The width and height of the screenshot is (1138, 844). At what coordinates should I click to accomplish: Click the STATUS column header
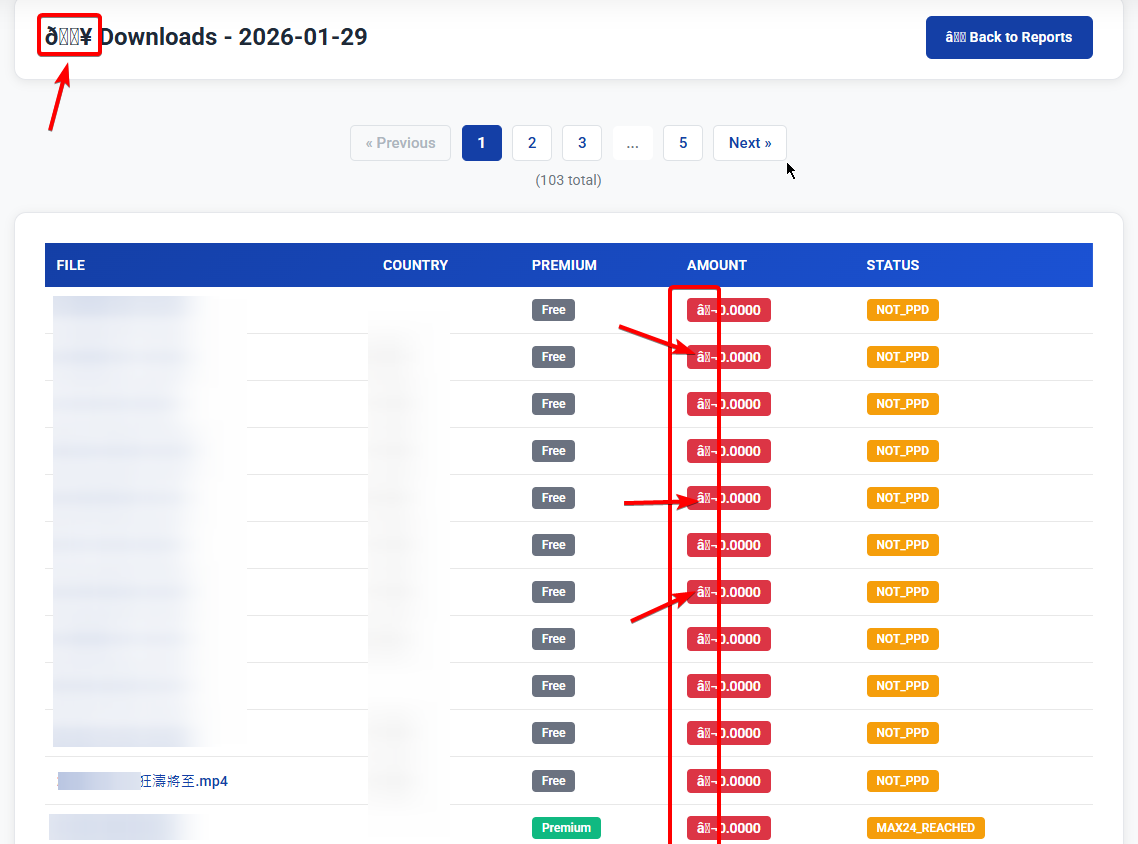click(892, 265)
